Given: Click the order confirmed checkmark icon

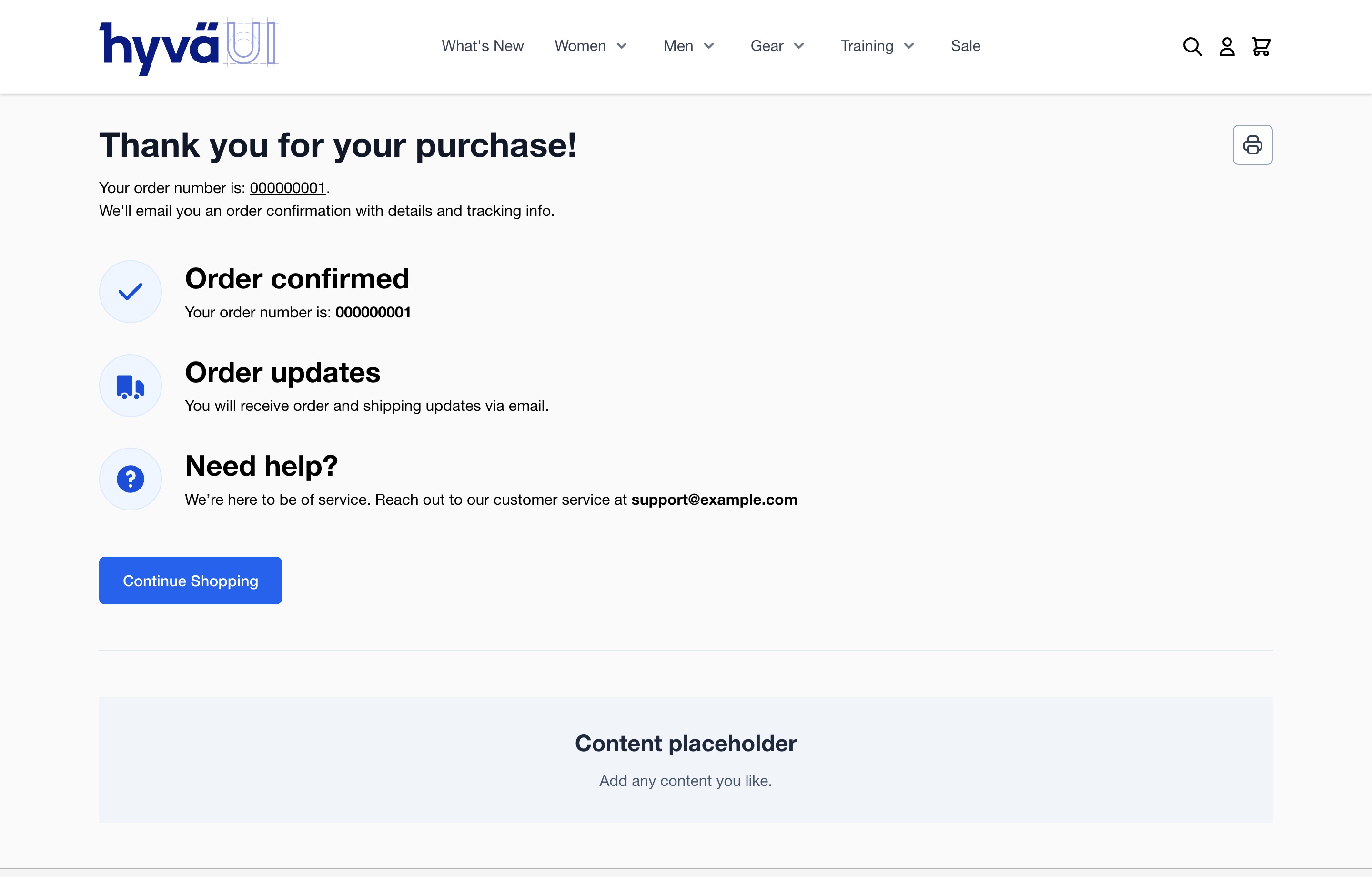Looking at the screenshot, I should 131,292.
